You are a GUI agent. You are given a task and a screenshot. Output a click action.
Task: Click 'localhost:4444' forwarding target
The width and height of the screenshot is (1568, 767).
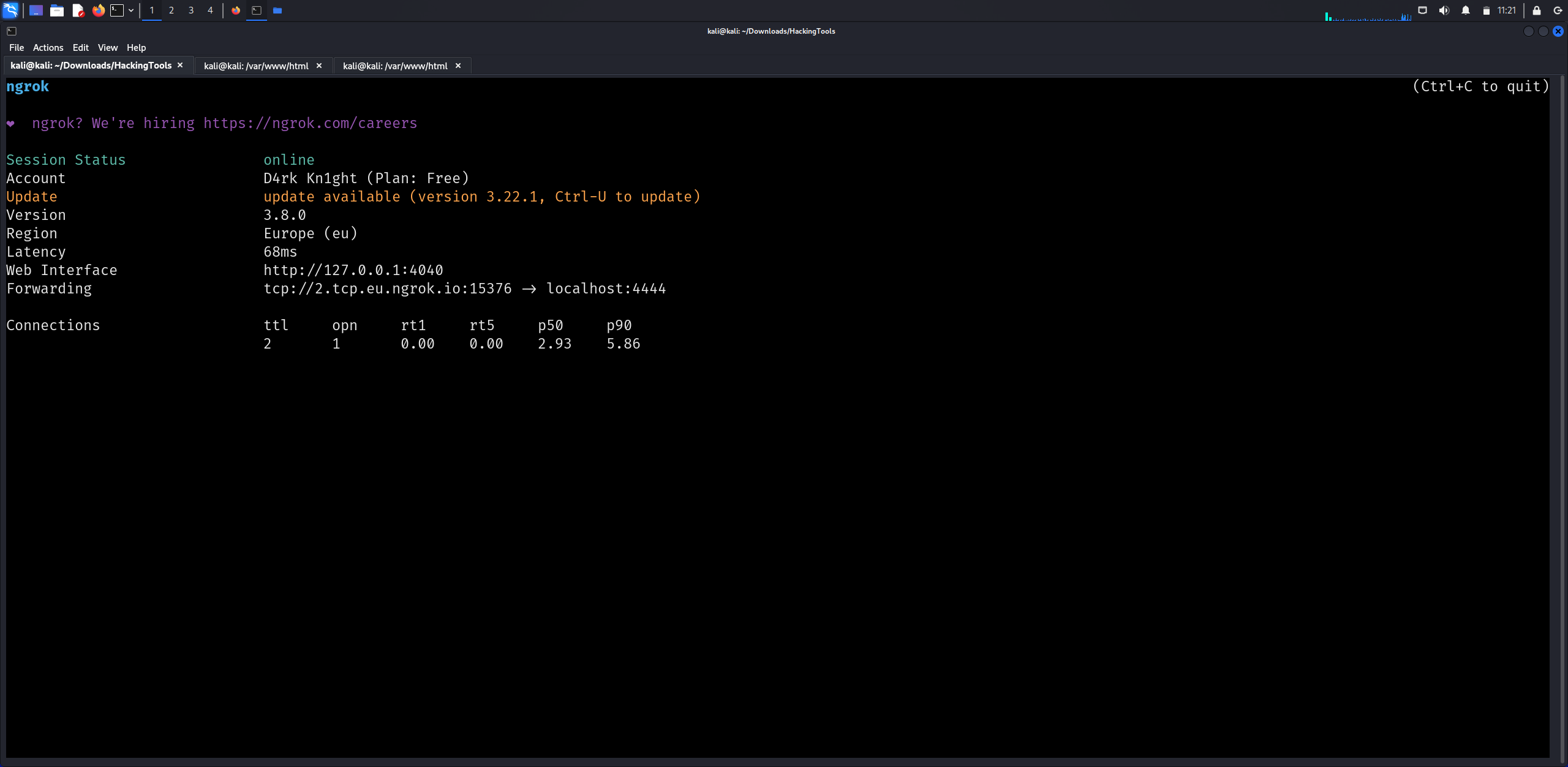606,289
